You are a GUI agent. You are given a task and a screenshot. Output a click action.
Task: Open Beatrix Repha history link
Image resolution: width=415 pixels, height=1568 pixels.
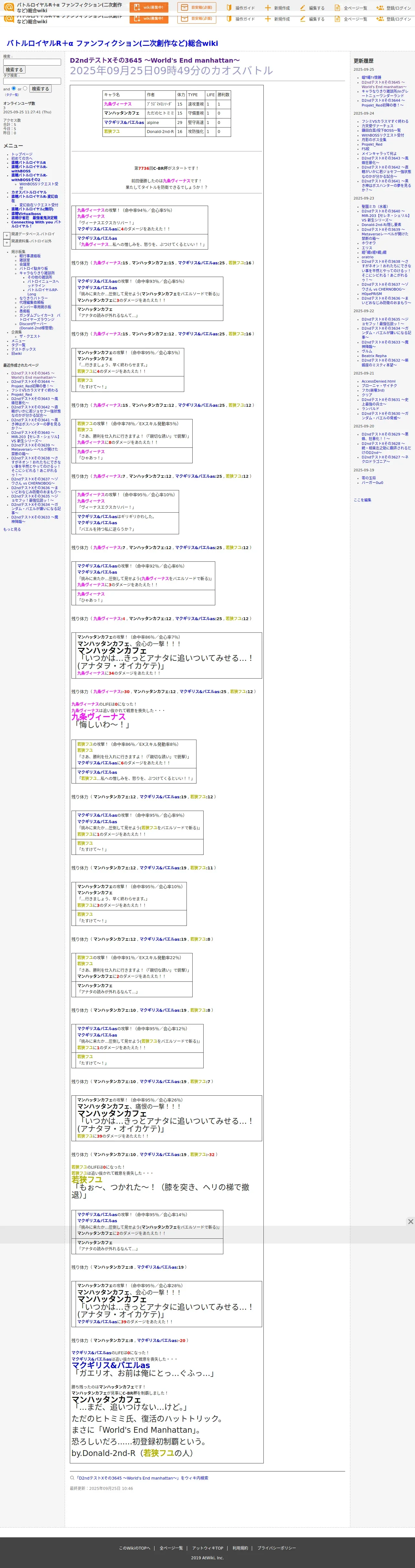tap(374, 355)
